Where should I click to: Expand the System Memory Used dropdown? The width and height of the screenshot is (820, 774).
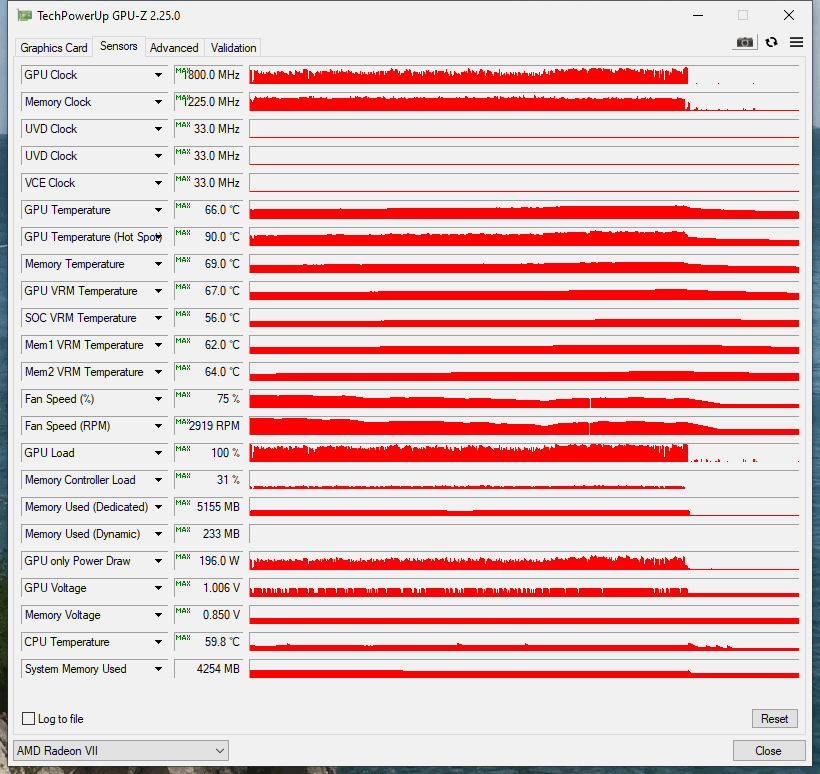pyautogui.click(x=158, y=669)
